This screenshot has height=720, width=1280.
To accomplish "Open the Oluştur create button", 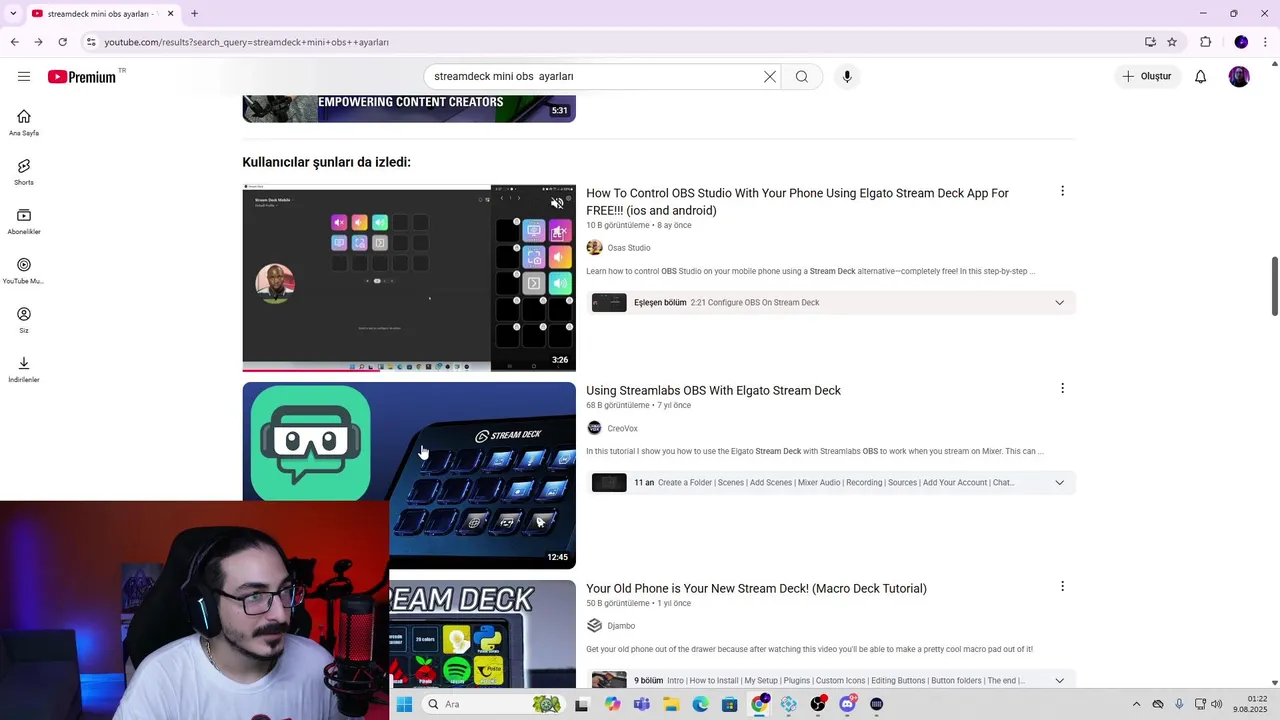I will [1147, 77].
